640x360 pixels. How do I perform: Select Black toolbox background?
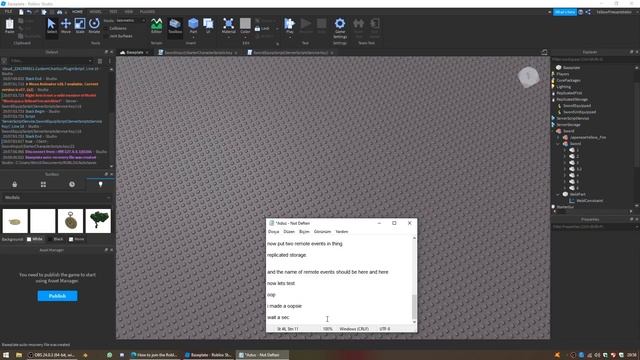[x=56, y=239]
